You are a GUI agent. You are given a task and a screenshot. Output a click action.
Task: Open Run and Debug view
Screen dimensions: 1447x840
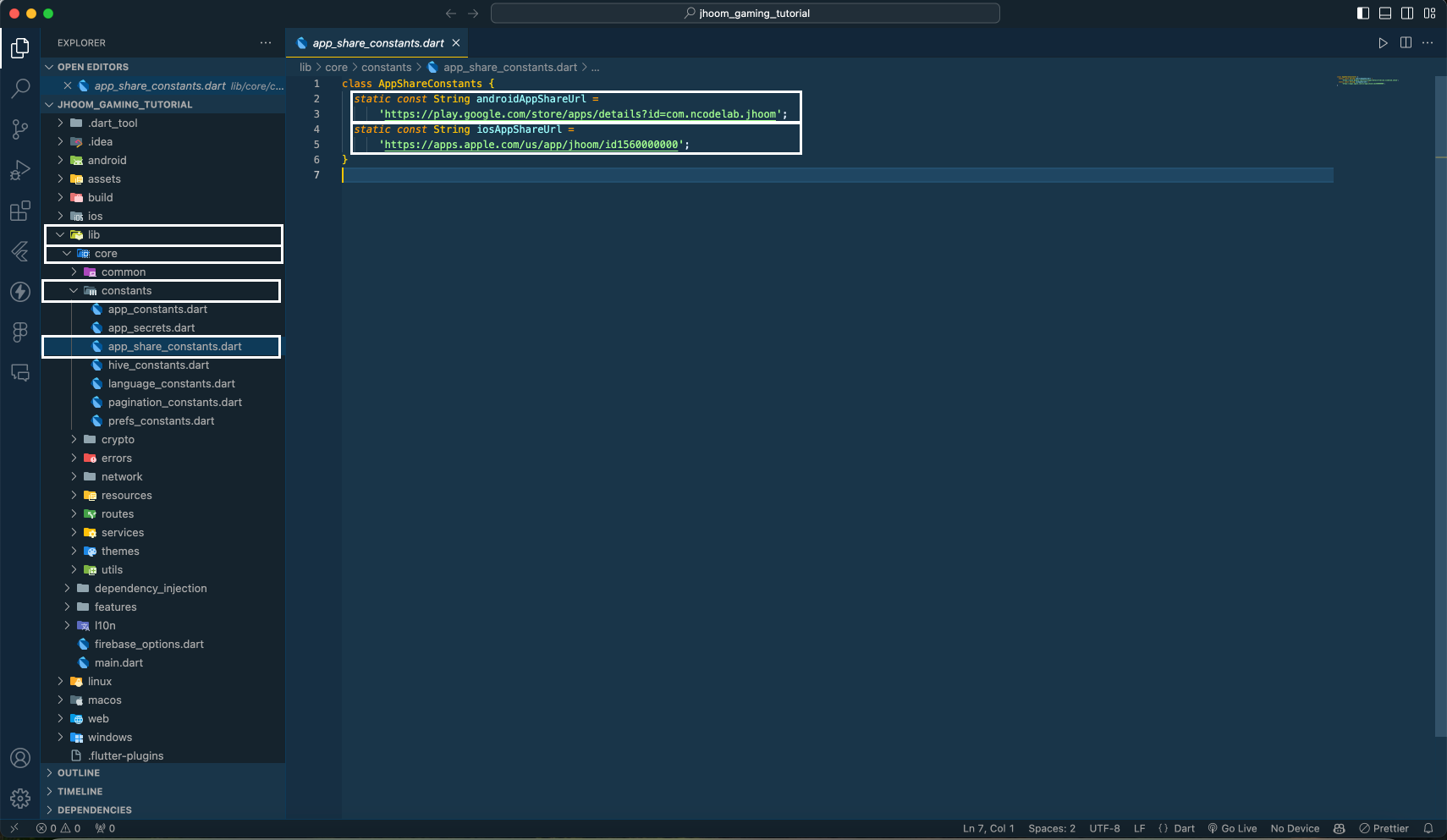click(x=20, y=170)
